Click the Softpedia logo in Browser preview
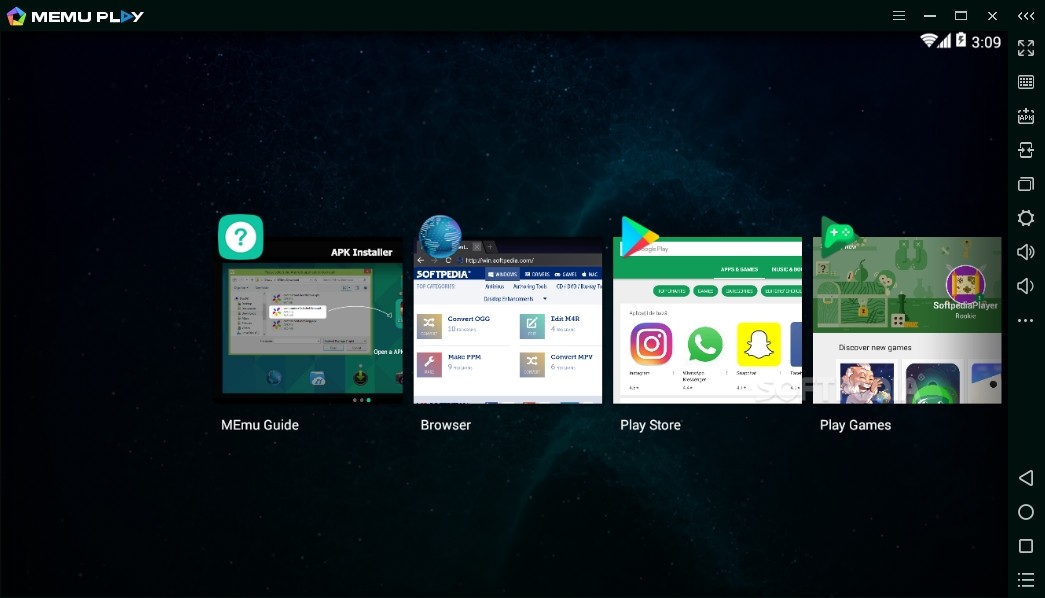The width and height of the screenshot is (1045, 598). pyautogui.click(x=443, y=274)
